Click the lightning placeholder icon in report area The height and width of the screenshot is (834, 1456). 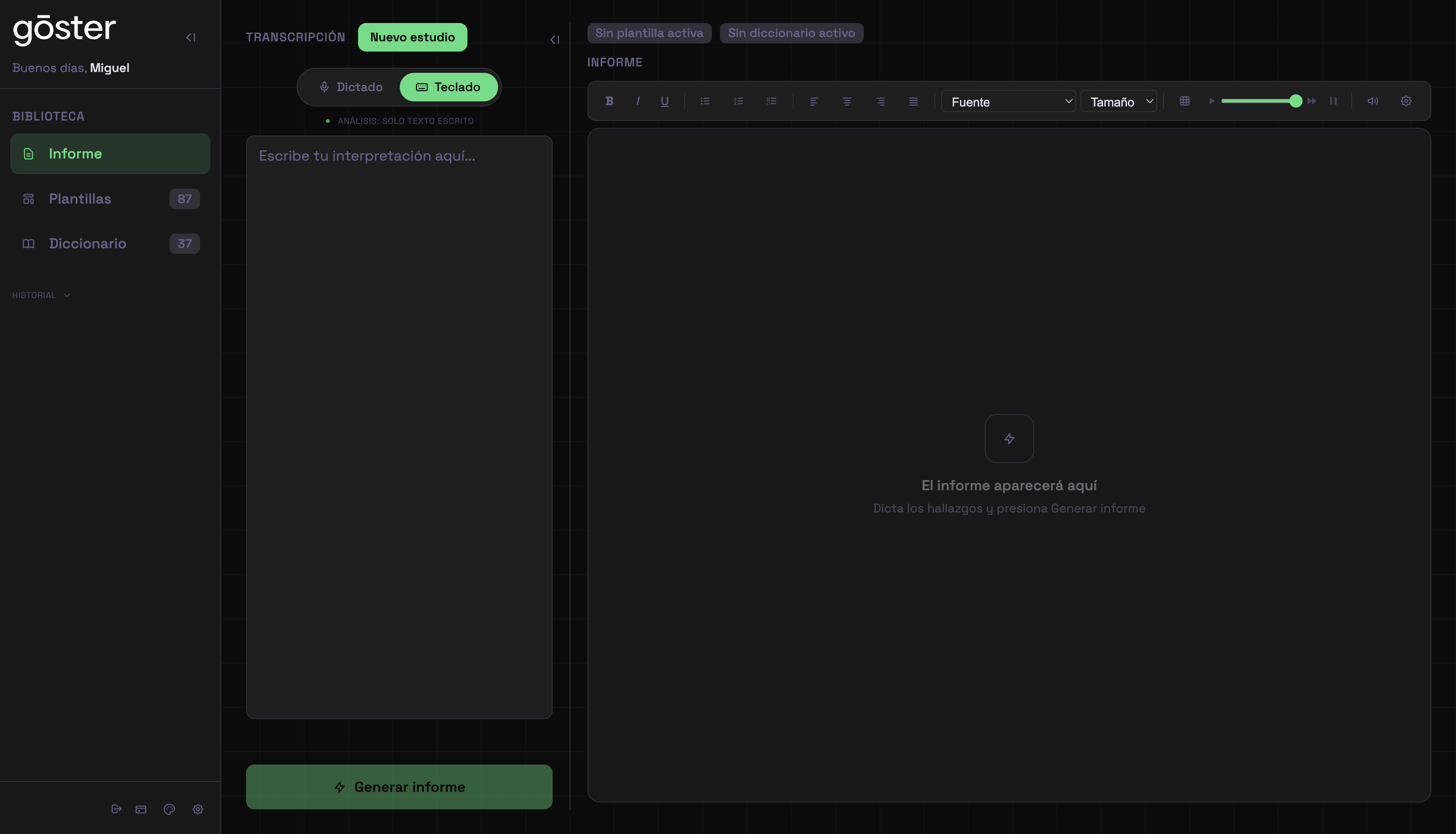[1009, 439]
